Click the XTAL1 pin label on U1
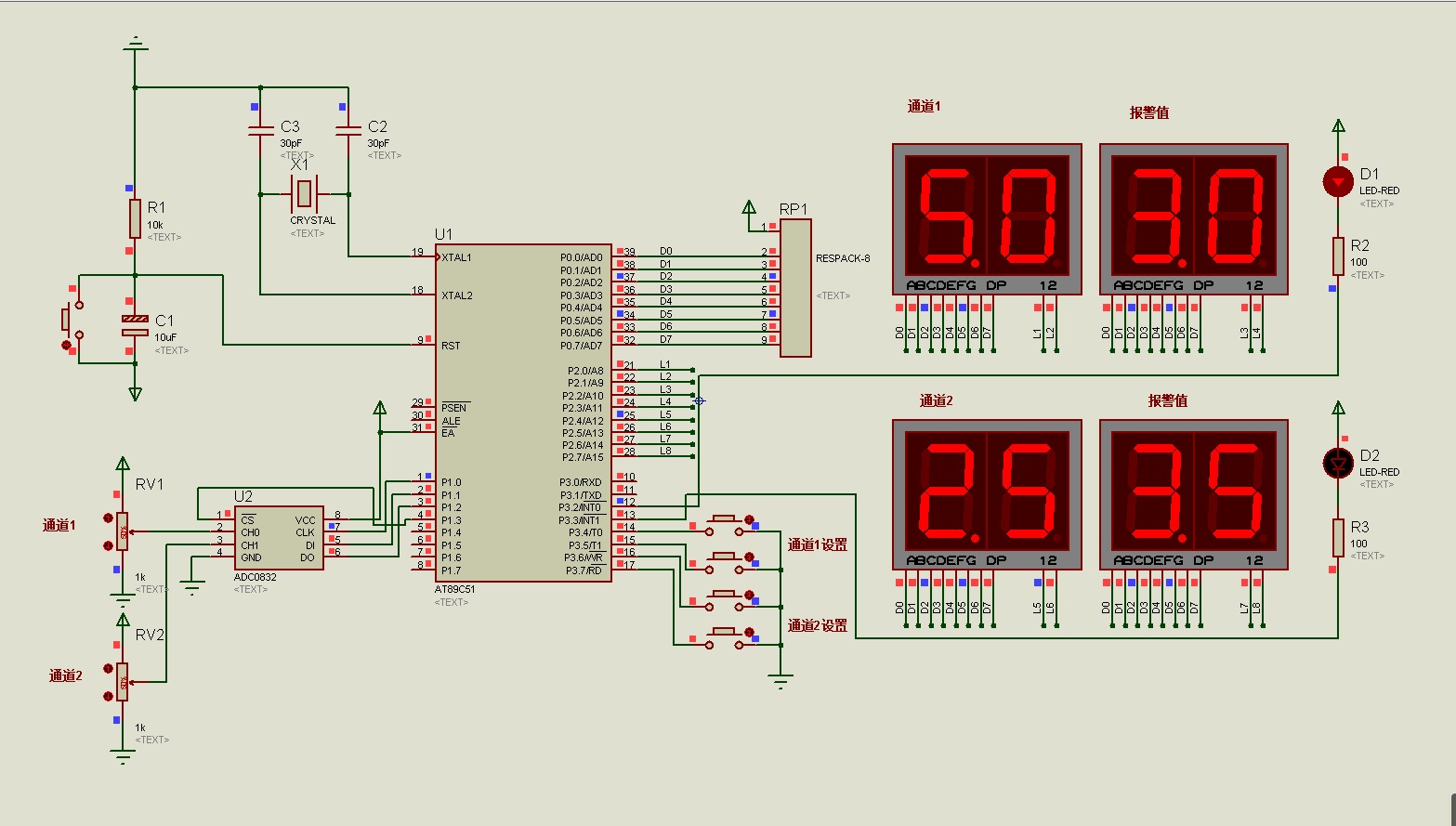 [457, 258]
